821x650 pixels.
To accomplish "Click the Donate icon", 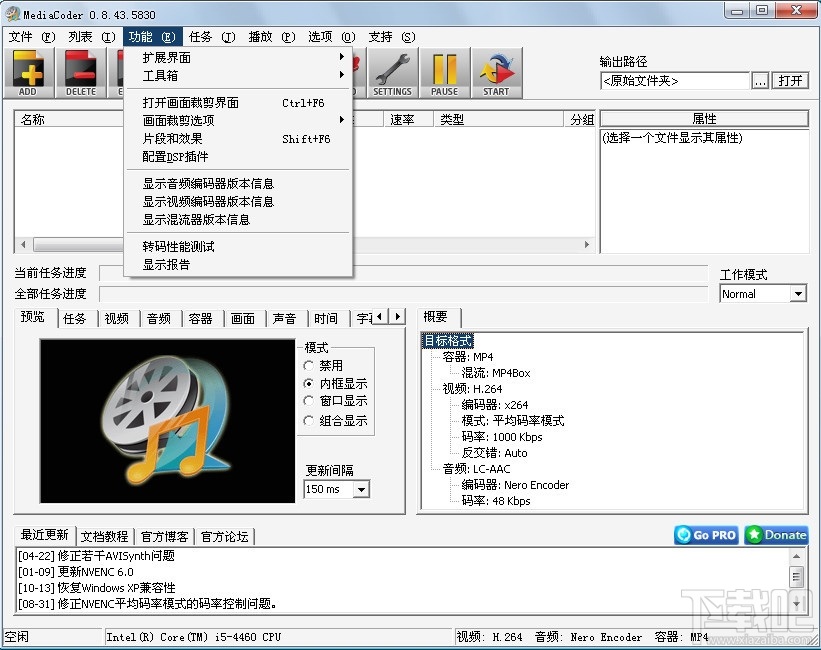I will click(x=775, y=535).
